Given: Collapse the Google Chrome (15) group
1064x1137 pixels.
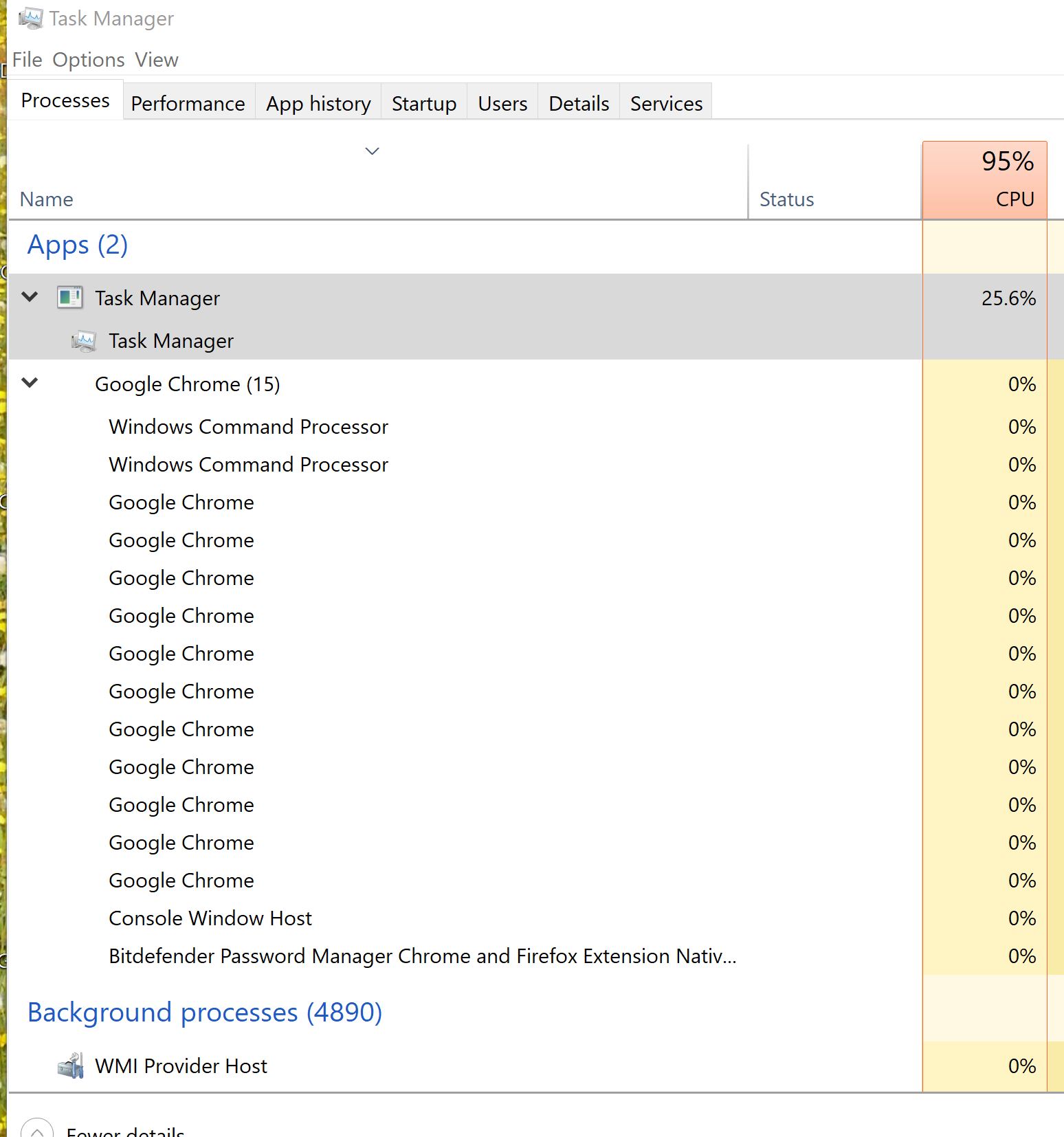Looking at the screenshot, I should pyautogui.click(x=30, y=383).
